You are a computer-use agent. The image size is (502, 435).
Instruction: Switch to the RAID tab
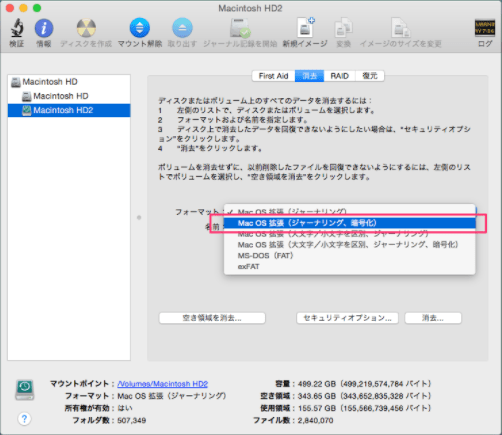(339, 76)
